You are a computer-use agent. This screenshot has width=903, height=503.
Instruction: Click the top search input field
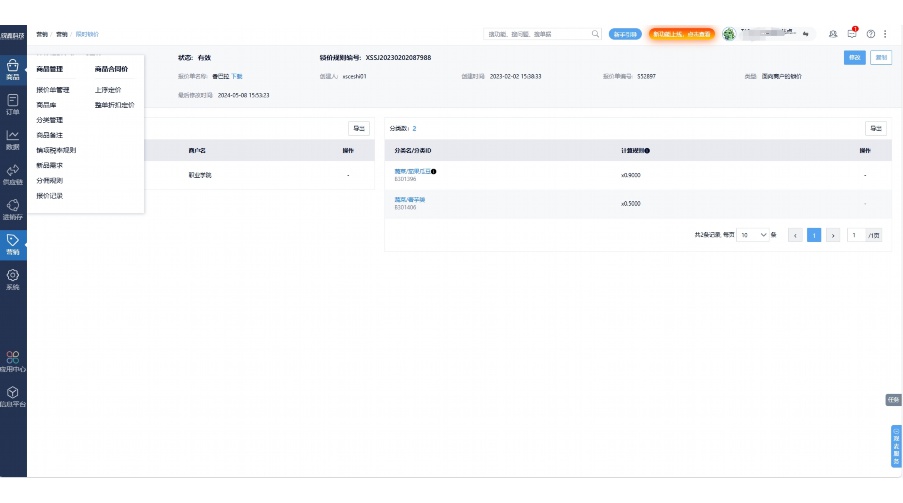(x=537, y=34)
